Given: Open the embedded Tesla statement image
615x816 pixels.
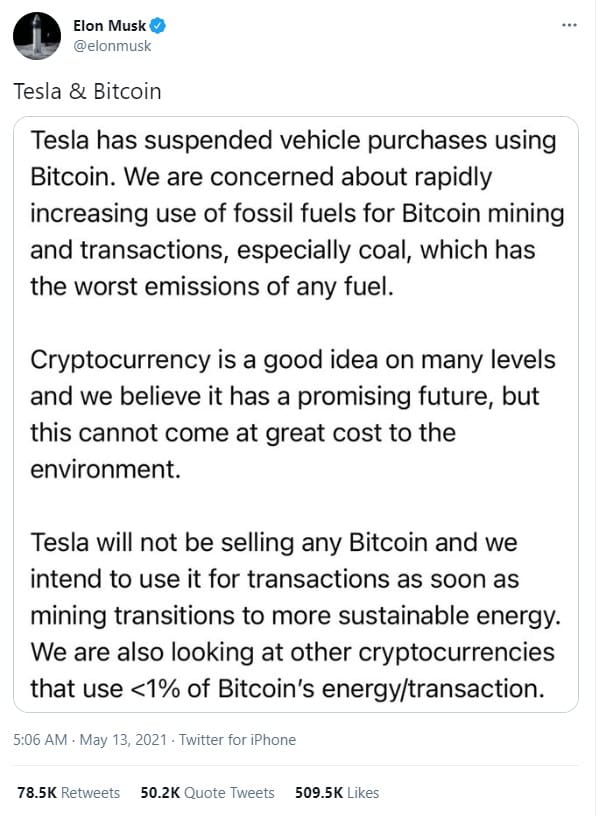Looking at the screenshot, I should point(296,414).
